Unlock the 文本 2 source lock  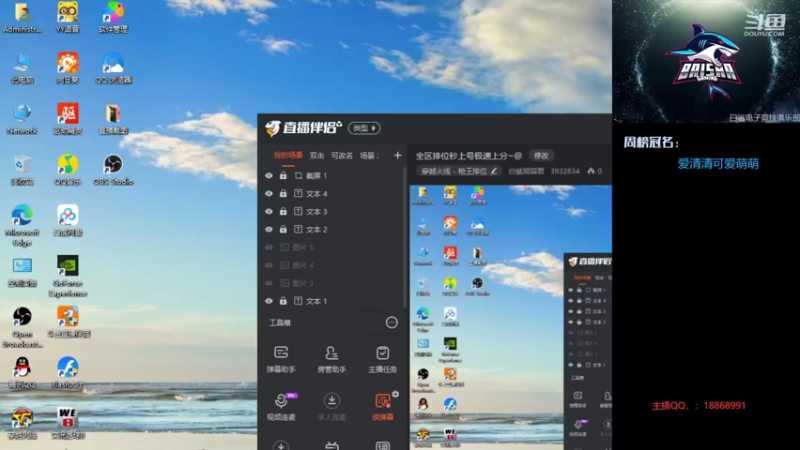[x=283, y=229]
